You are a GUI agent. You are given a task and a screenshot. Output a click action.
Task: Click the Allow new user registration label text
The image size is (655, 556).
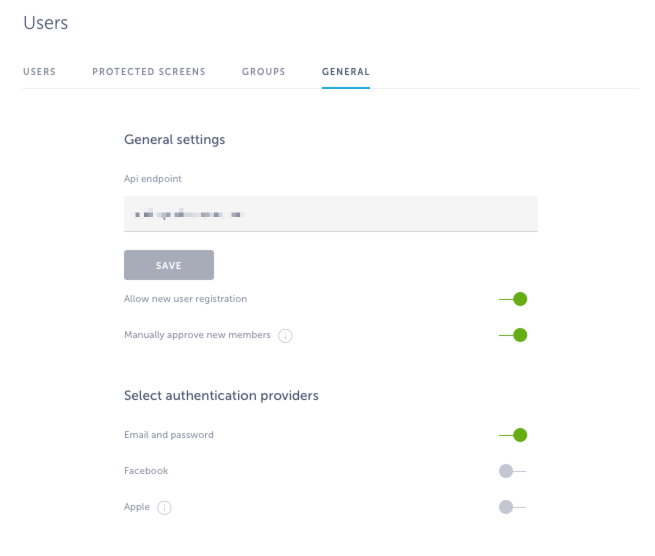pyautogui.click(x=185, y=299)
